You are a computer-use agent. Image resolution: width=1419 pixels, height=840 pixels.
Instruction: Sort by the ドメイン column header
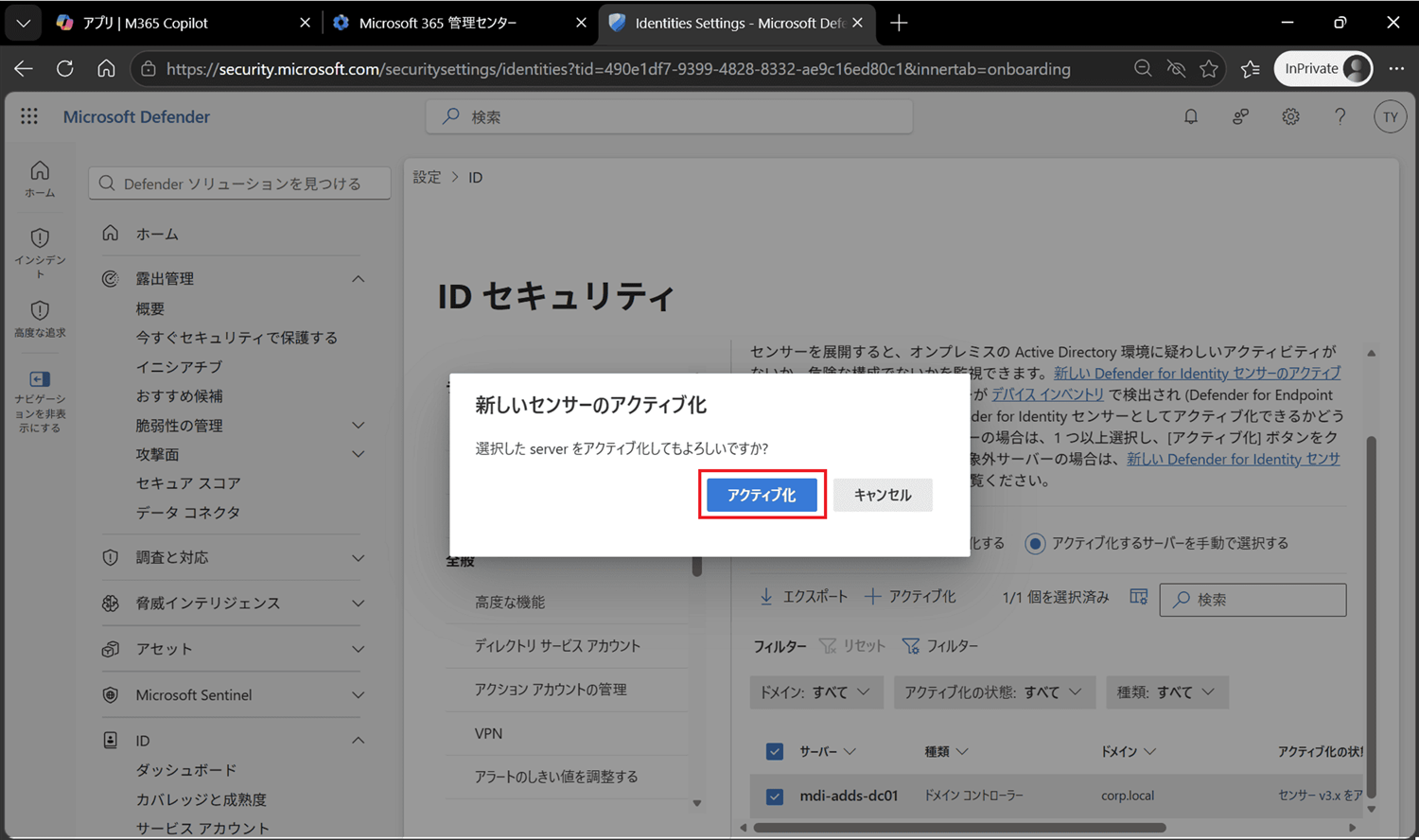[x=1129, y=751]
